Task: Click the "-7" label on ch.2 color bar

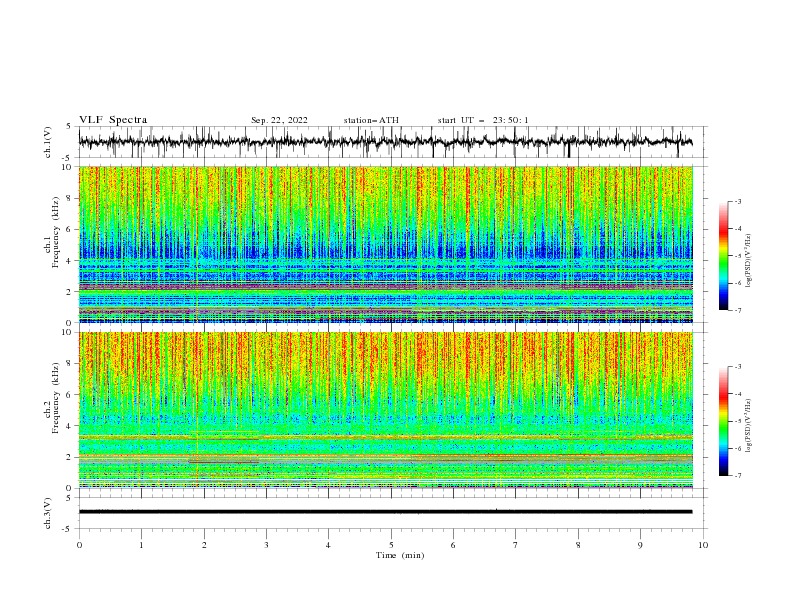Action: click(738, 476)
